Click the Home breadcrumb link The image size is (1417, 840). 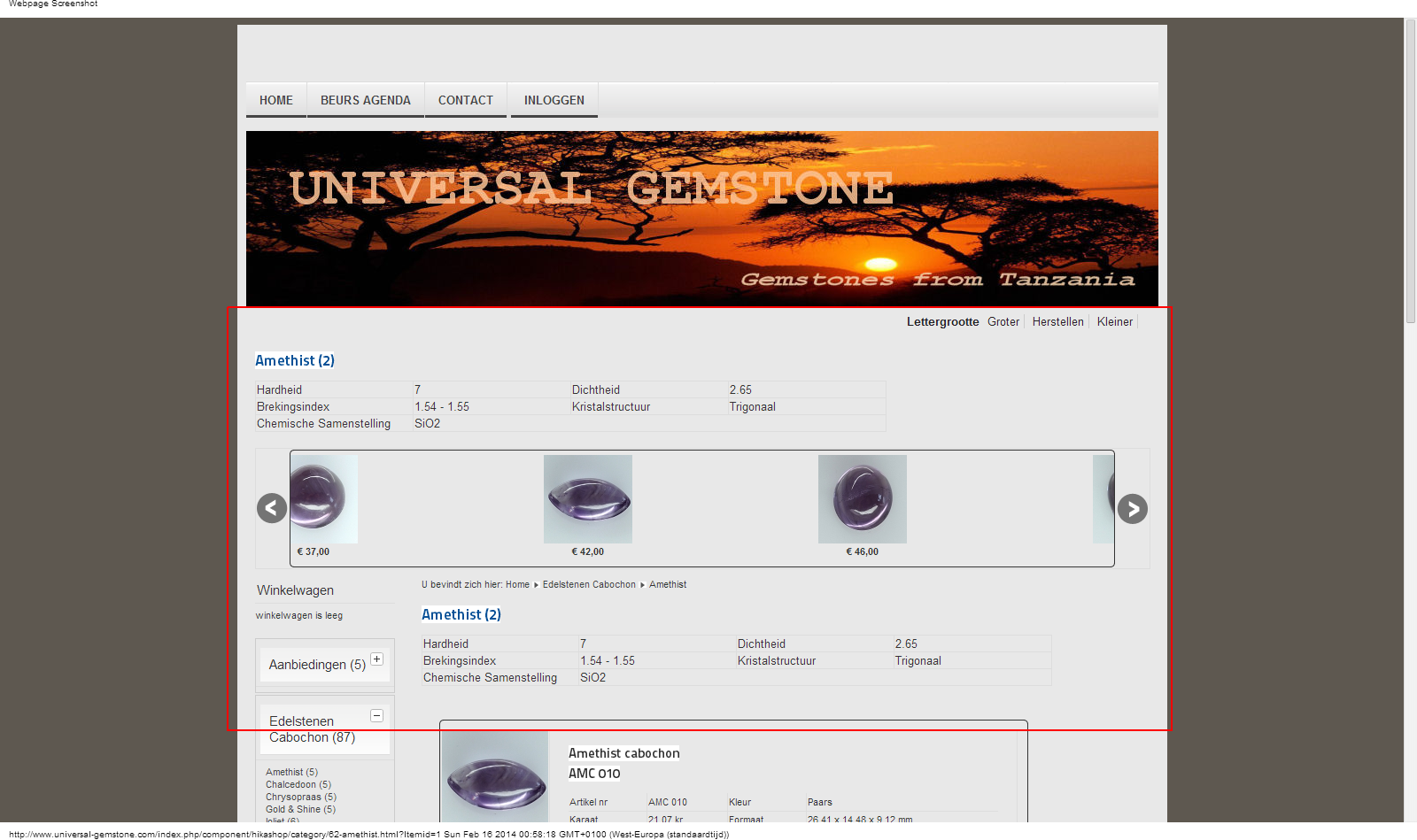click(517, 585)
